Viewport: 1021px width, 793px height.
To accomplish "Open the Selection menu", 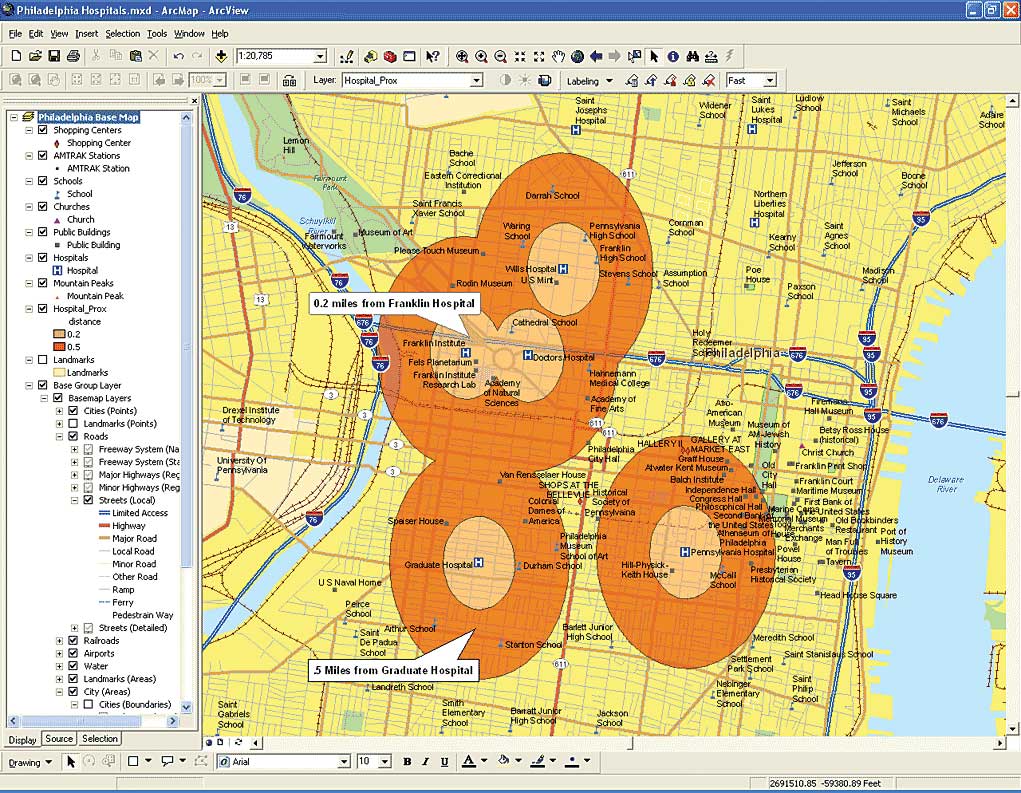I will [x=122, y=34].
